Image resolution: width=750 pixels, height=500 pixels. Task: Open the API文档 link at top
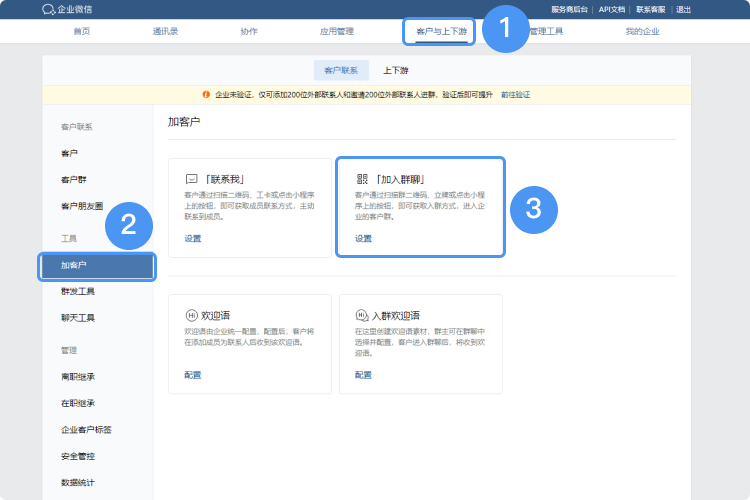[612, 9]
